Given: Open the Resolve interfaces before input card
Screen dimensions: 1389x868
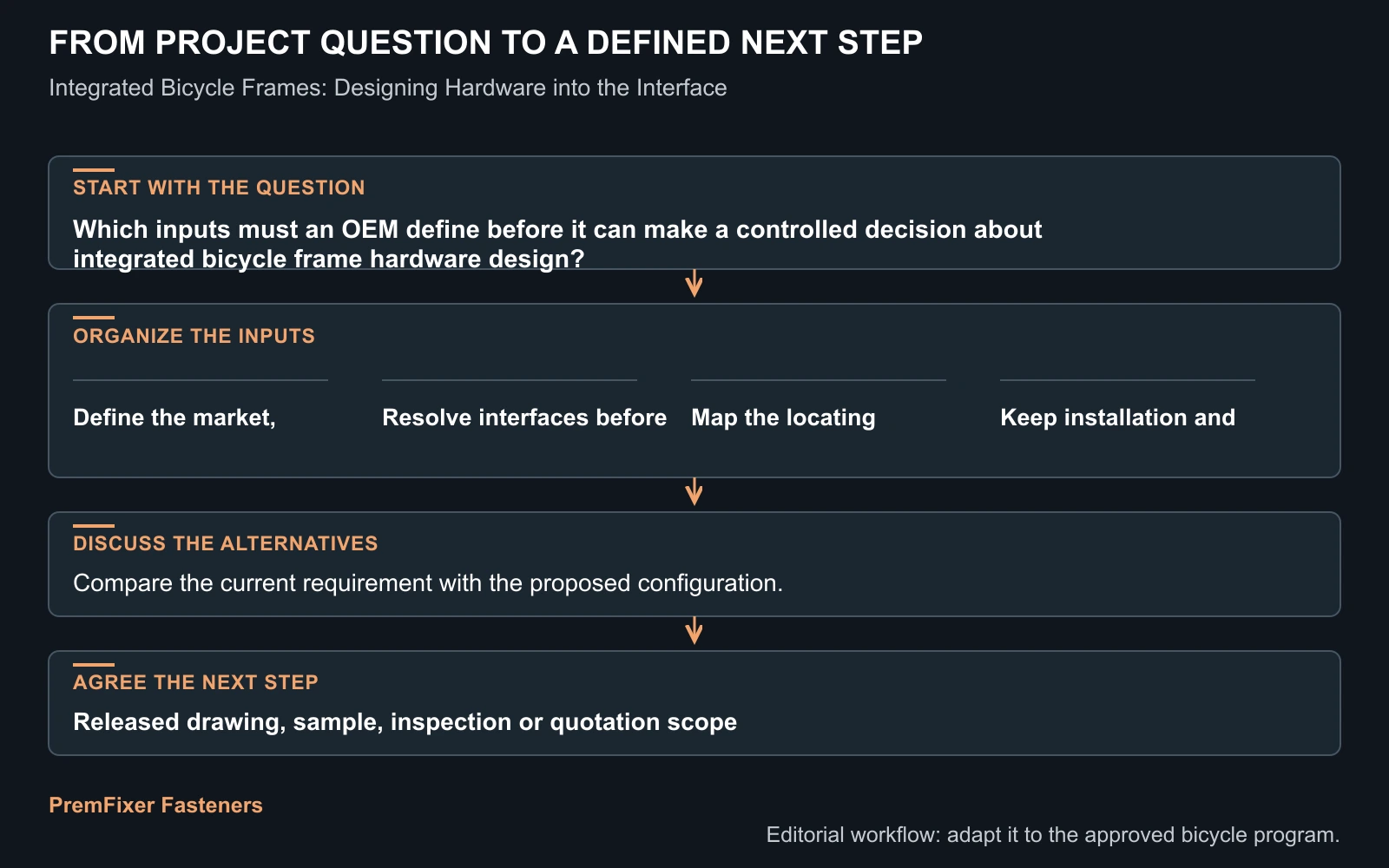Looking at the screenshot, I should [x=524, y=407].
